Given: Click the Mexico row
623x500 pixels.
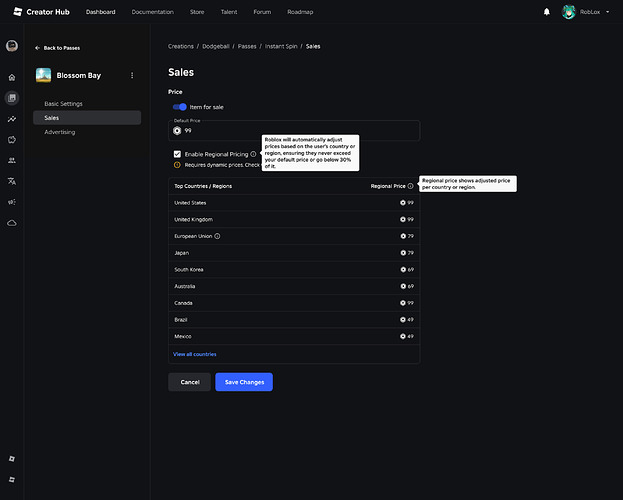Looking at the screenshot, I should pyautogui.click(x=294, y=336).
